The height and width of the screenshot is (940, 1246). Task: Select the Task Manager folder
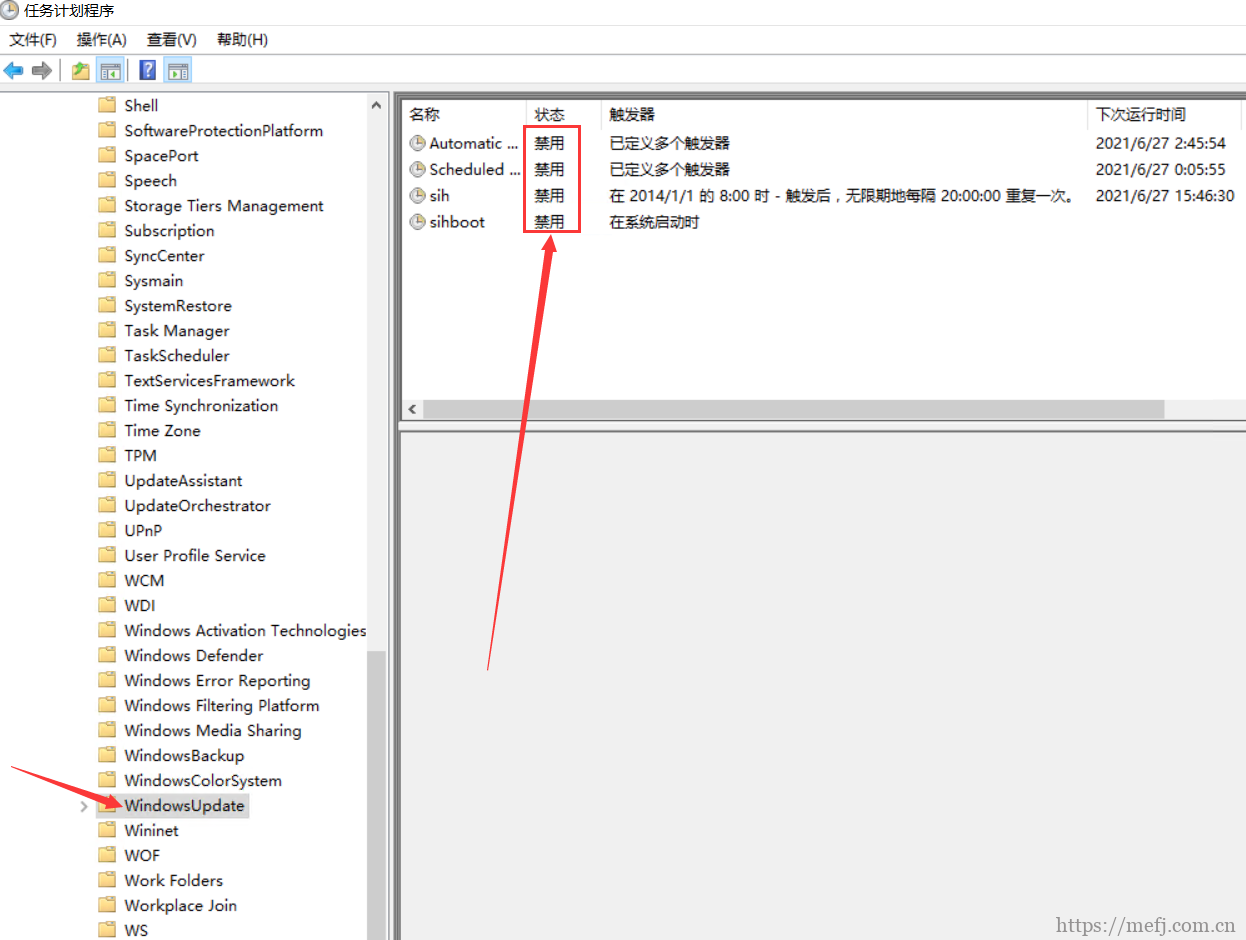177,330
